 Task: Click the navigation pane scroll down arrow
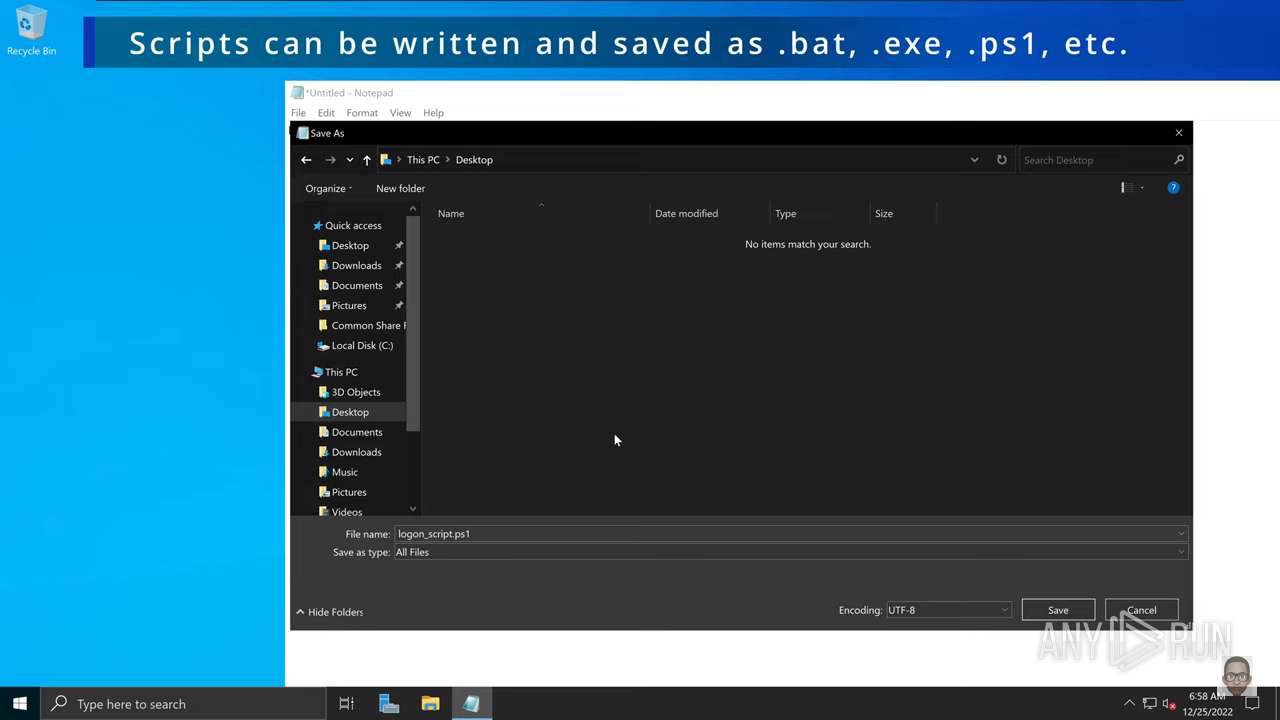click(x=413, y=509)
